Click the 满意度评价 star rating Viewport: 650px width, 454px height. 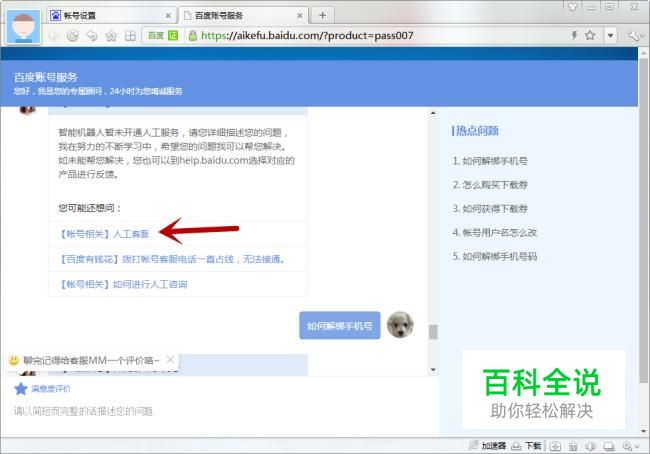click(42, 389)
